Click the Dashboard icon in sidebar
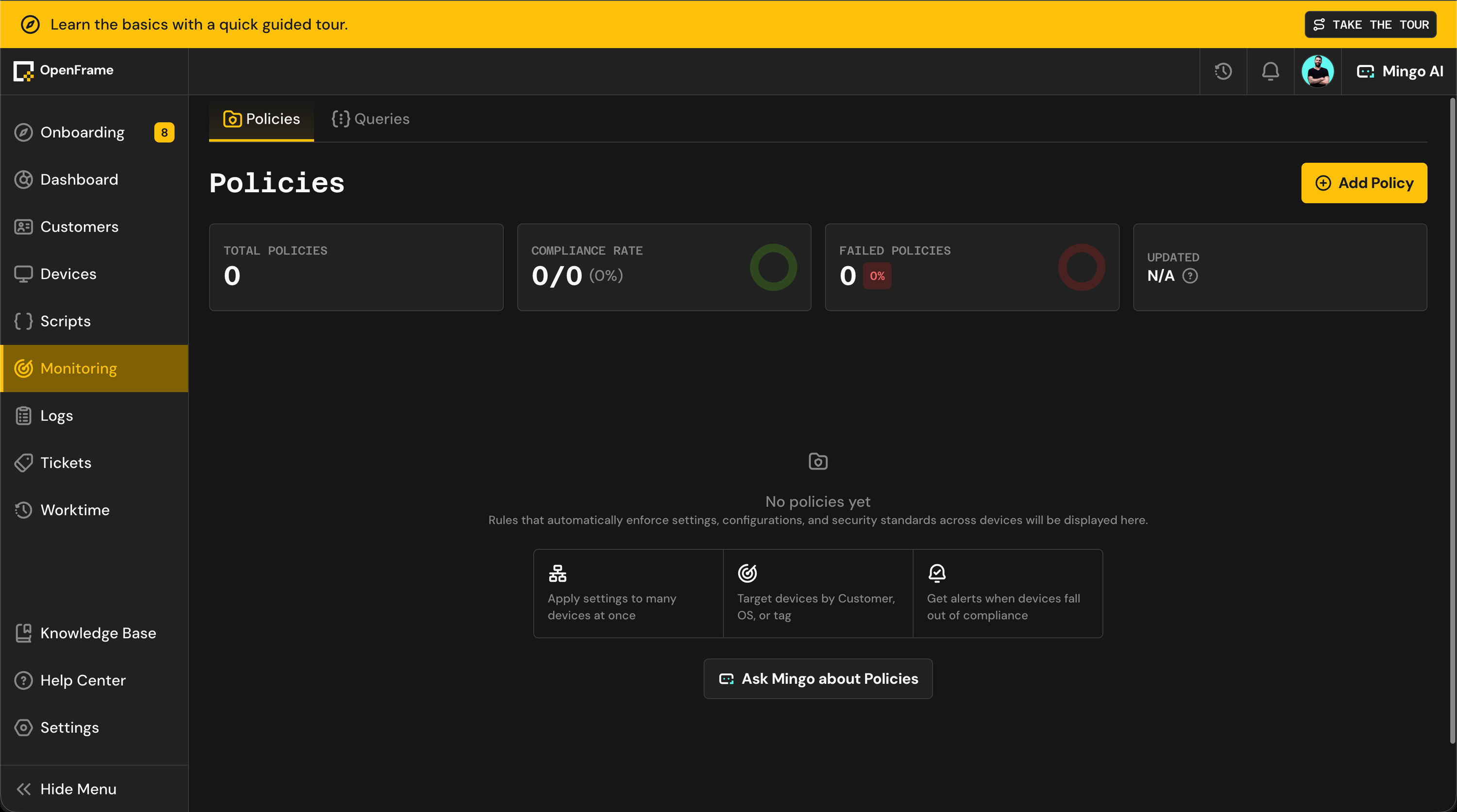The height and width of the screenshot is (812, 1457). tap(23, 179)
